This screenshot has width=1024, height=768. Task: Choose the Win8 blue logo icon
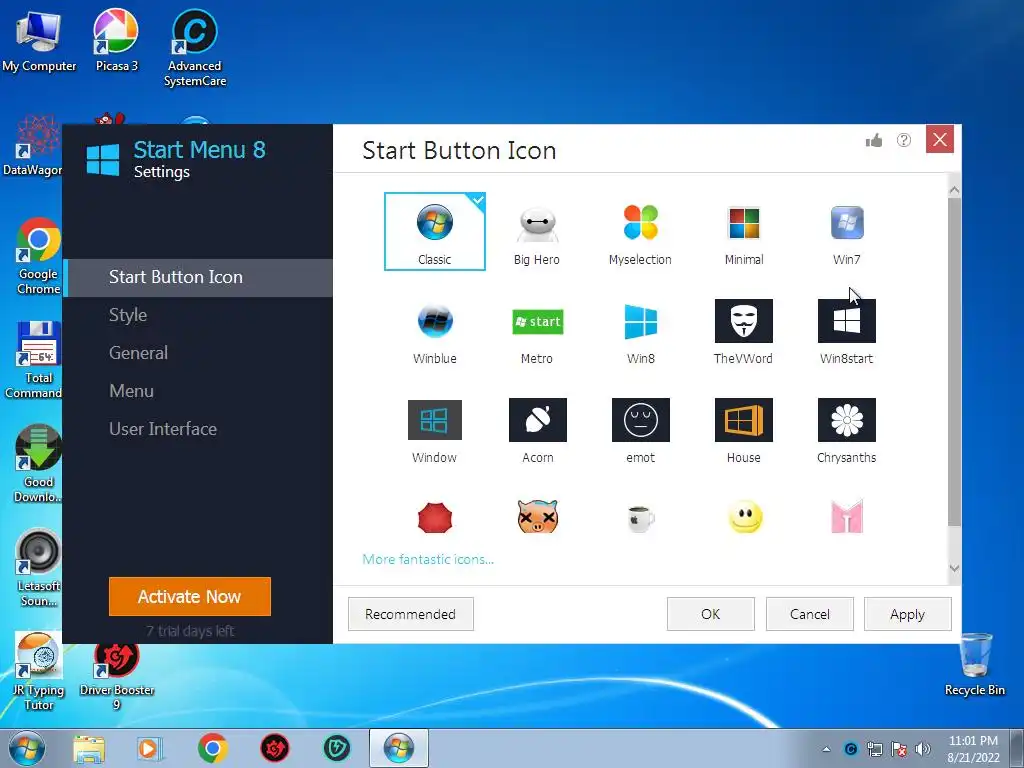640,334
